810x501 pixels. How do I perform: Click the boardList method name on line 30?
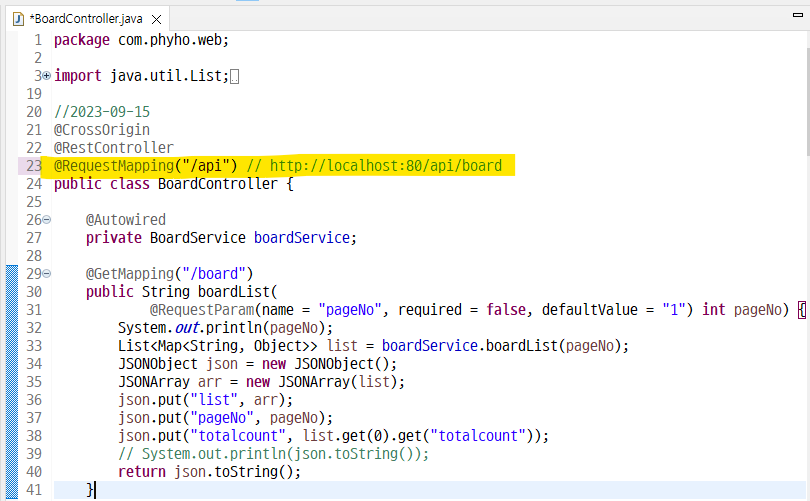[233, 292]
